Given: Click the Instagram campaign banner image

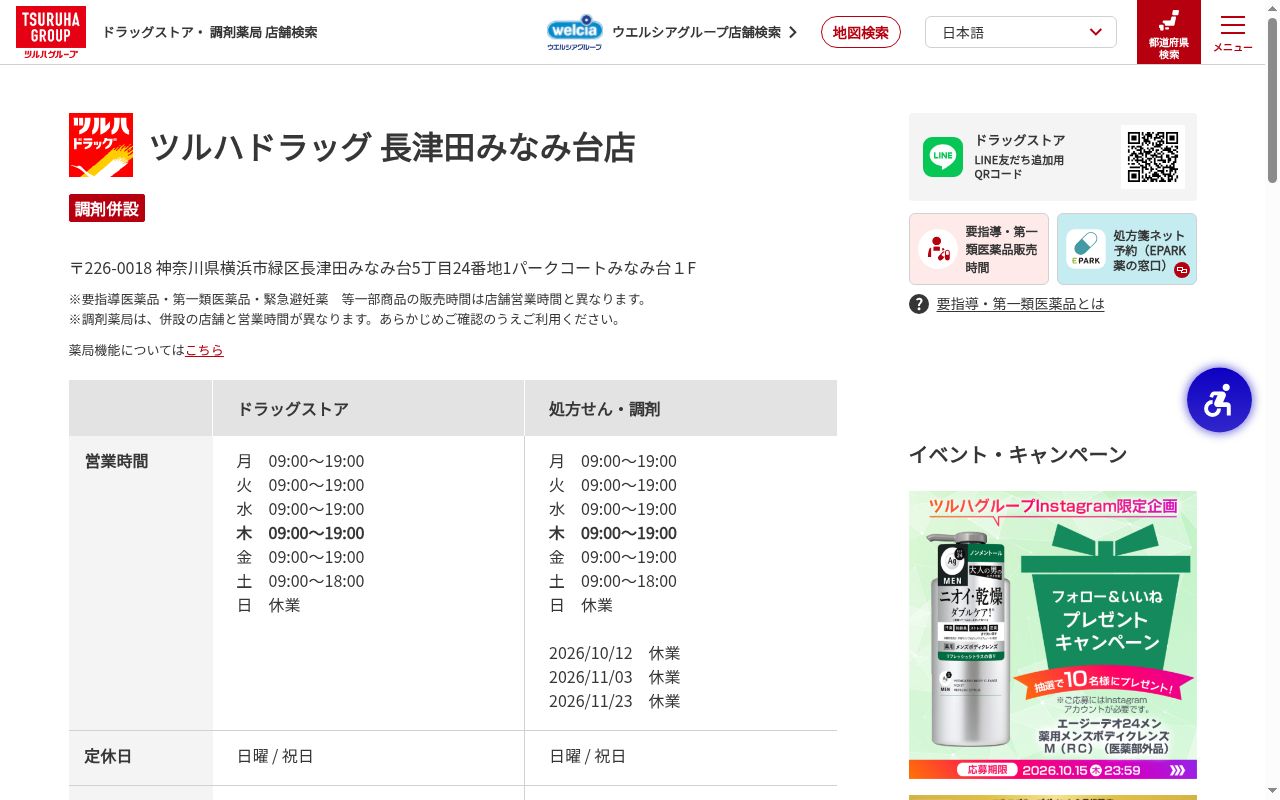Looking at the screenshot, I should [1053, 635].
